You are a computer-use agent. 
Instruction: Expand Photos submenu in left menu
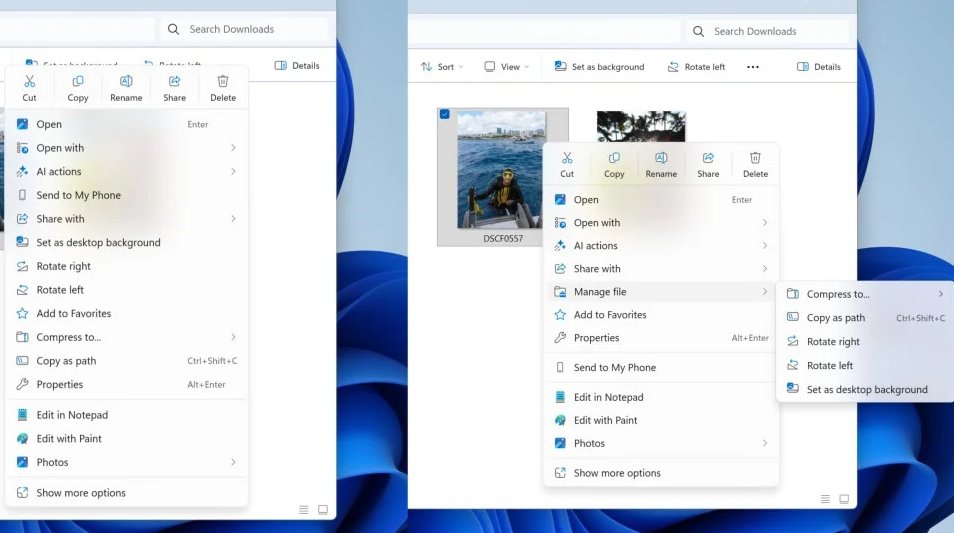[233, 462]
